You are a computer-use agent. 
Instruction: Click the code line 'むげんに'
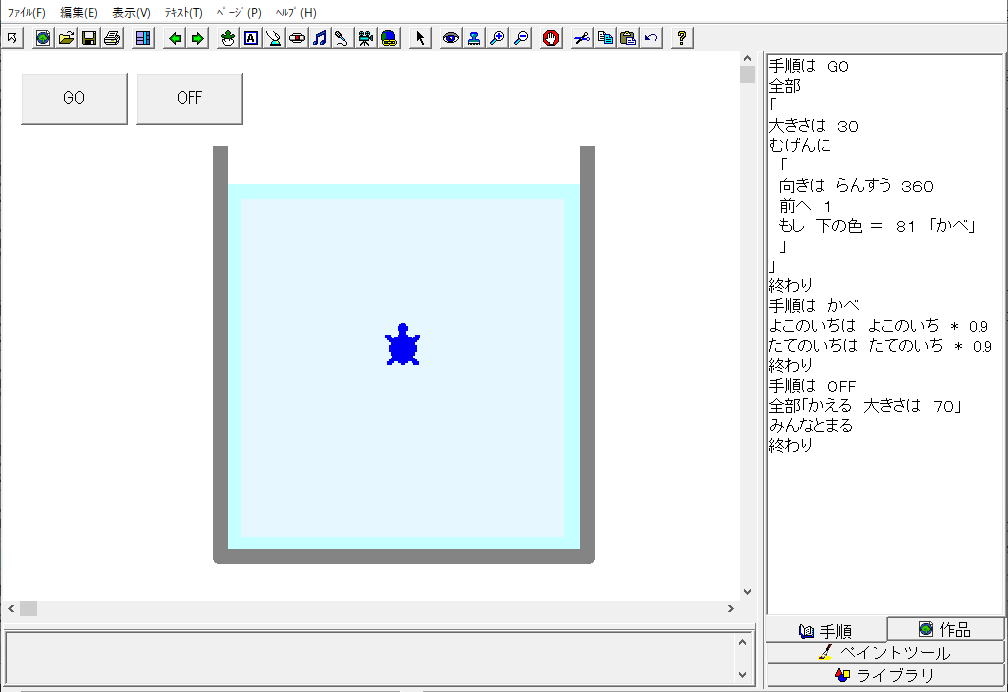click(800, 145)
